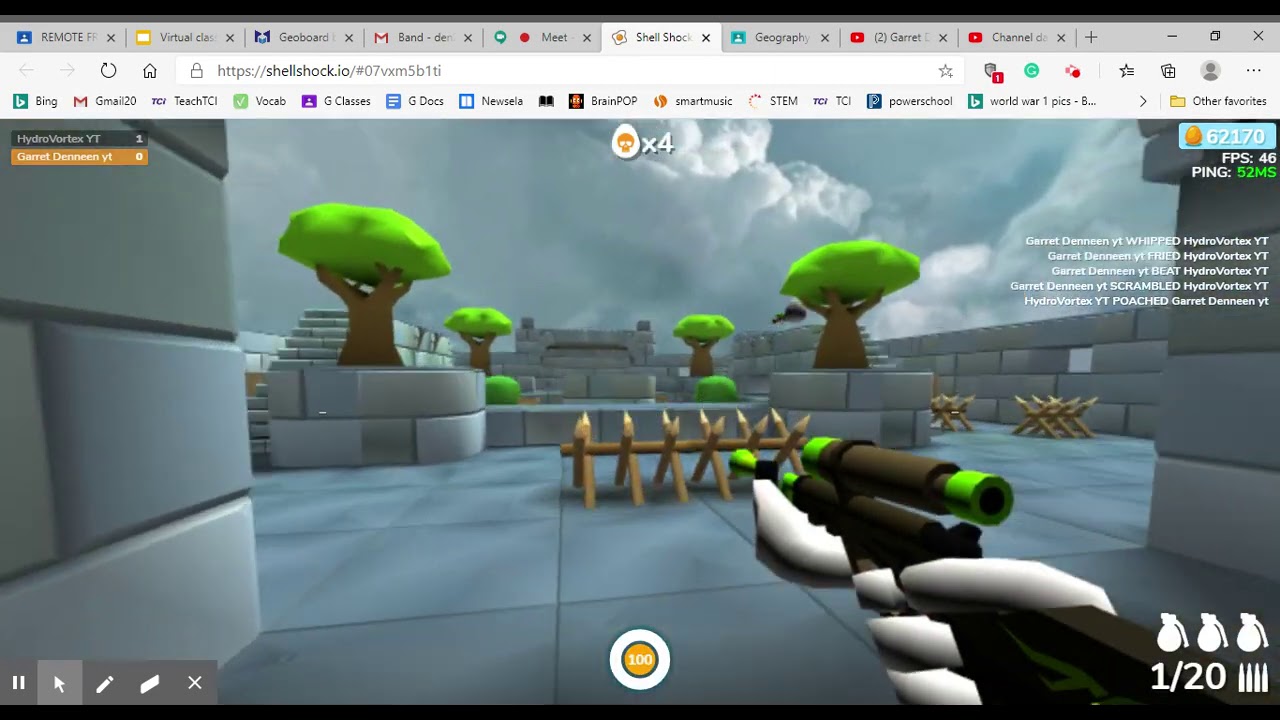Open the Vocab bookmark
This screenshot has height=720, width=1280.
coord(260,101)
